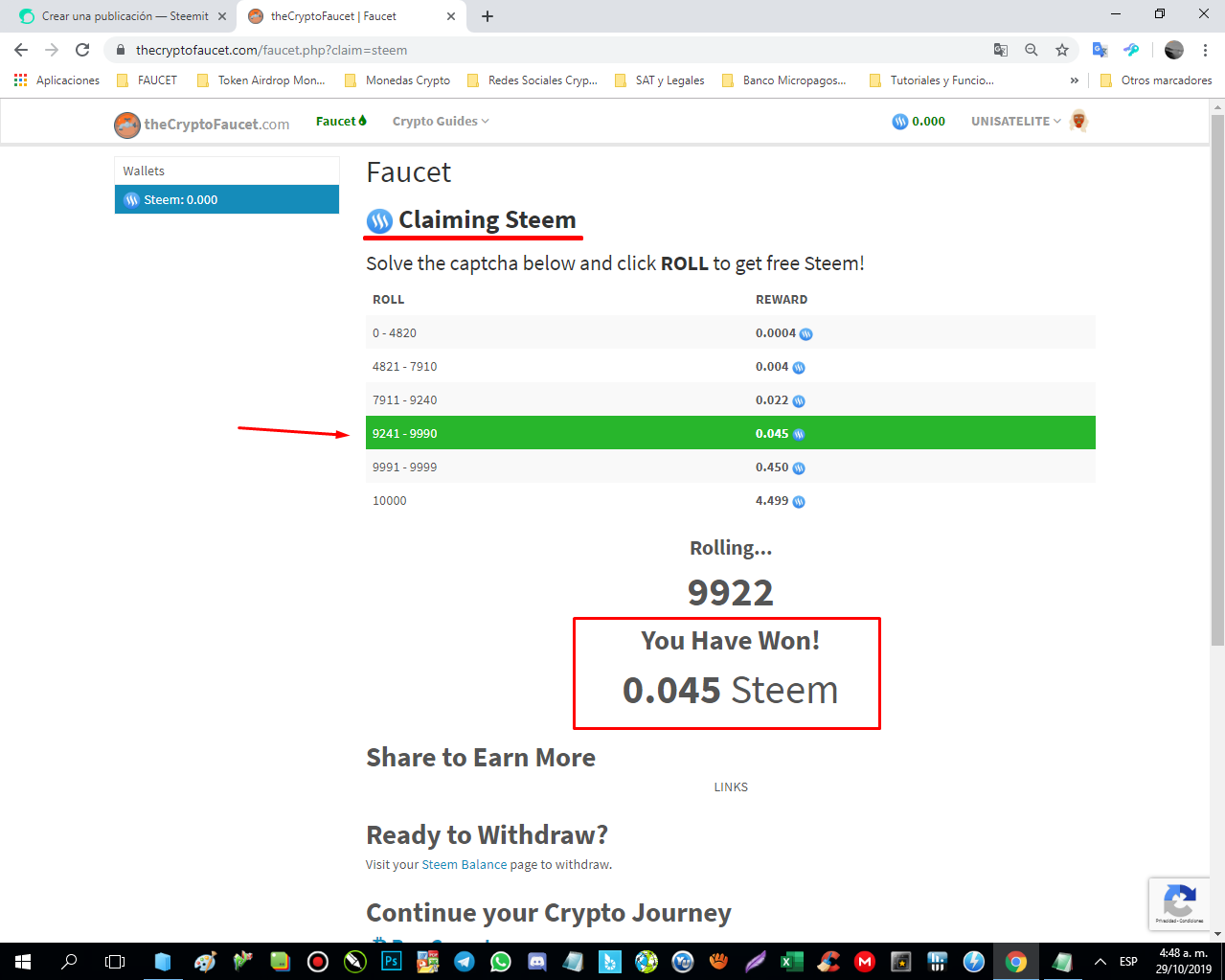
Task: Click the 4821 - 7910 roll range
Action: click(x=404, y=366)
